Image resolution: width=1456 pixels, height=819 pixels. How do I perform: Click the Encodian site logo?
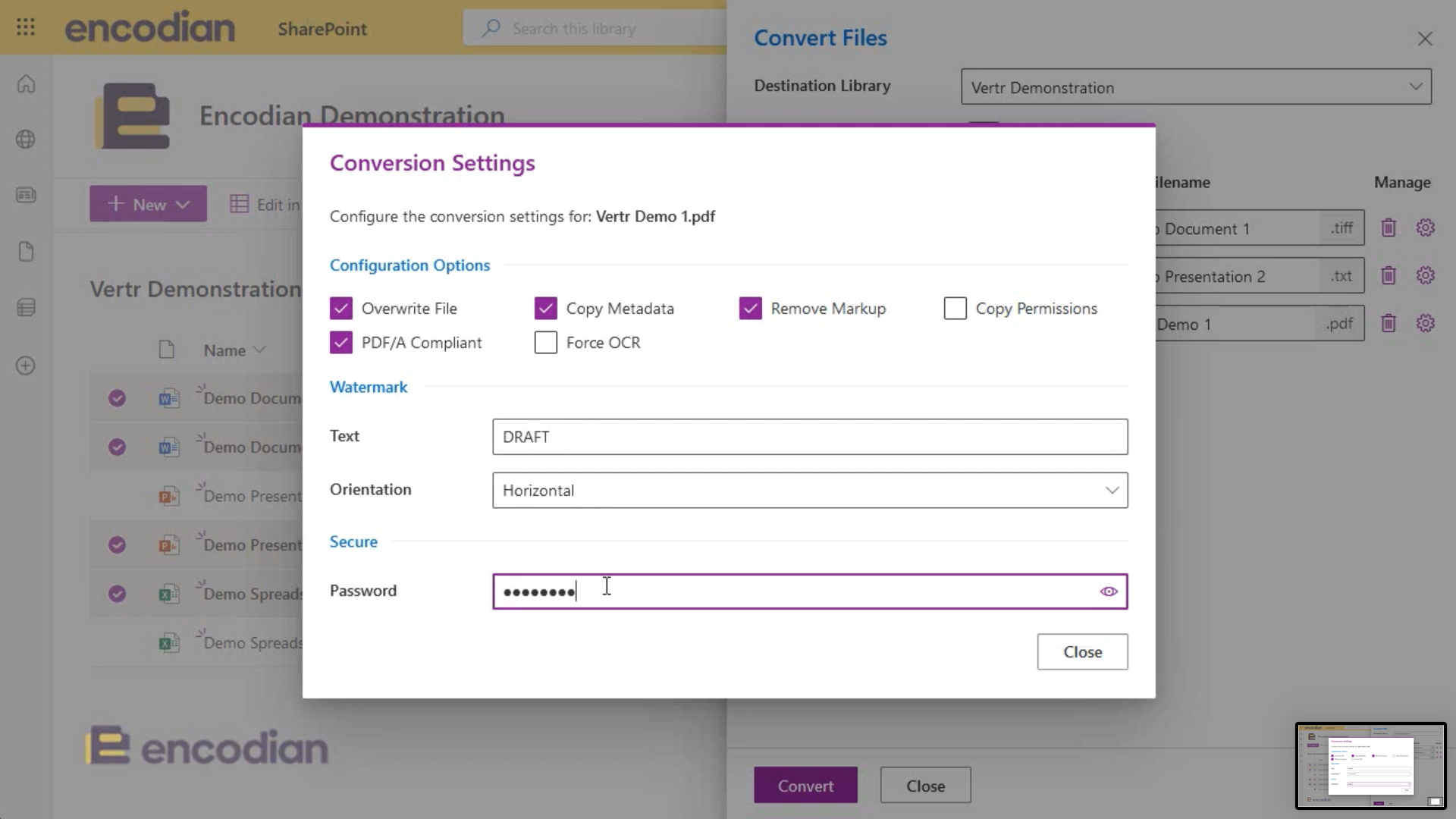pyautogui.click(x=133, y=115)
